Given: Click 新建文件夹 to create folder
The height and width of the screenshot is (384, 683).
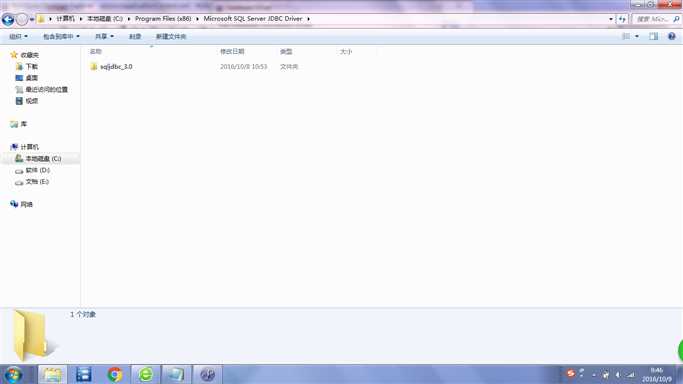Looking at the screenshot, I should pos(171,37).
